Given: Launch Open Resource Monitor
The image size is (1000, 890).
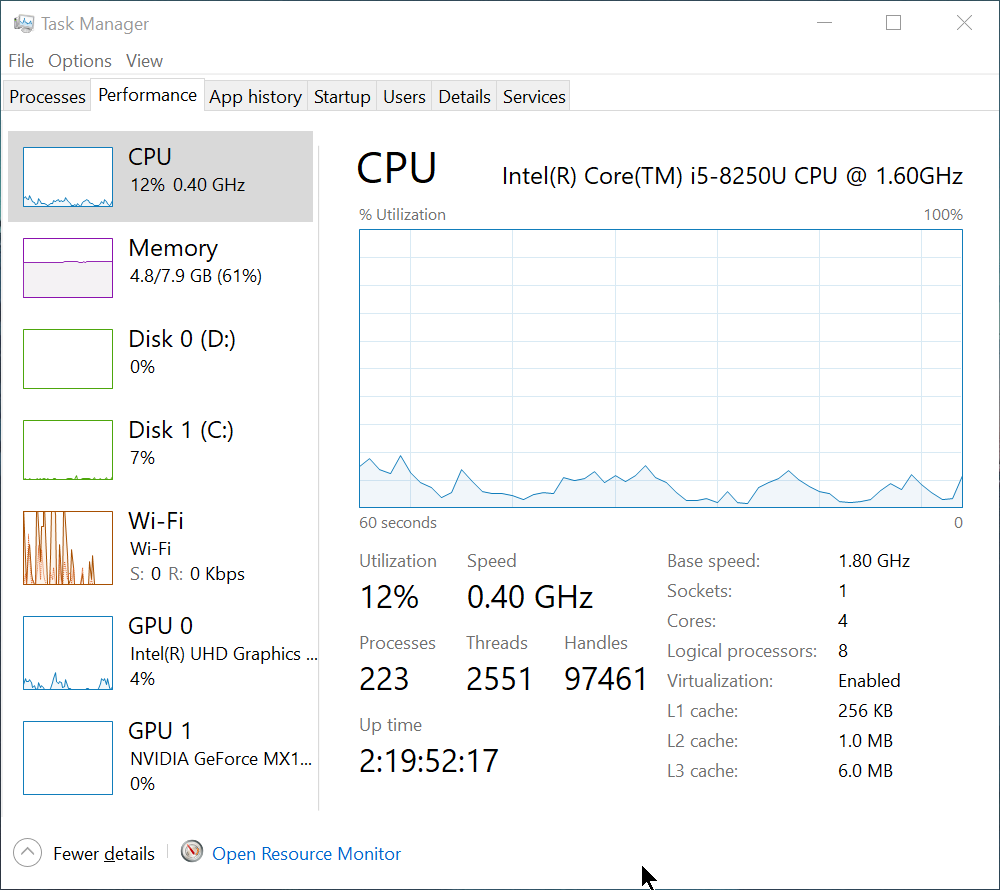Looking at the screenshot, I should [306, 853].
